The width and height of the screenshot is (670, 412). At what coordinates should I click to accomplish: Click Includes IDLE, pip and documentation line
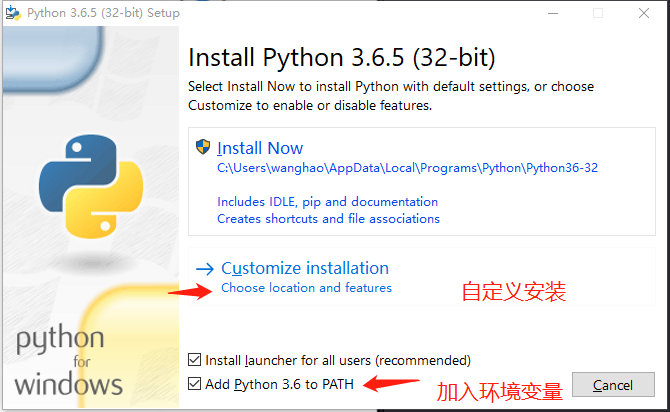tap(327, 202)
